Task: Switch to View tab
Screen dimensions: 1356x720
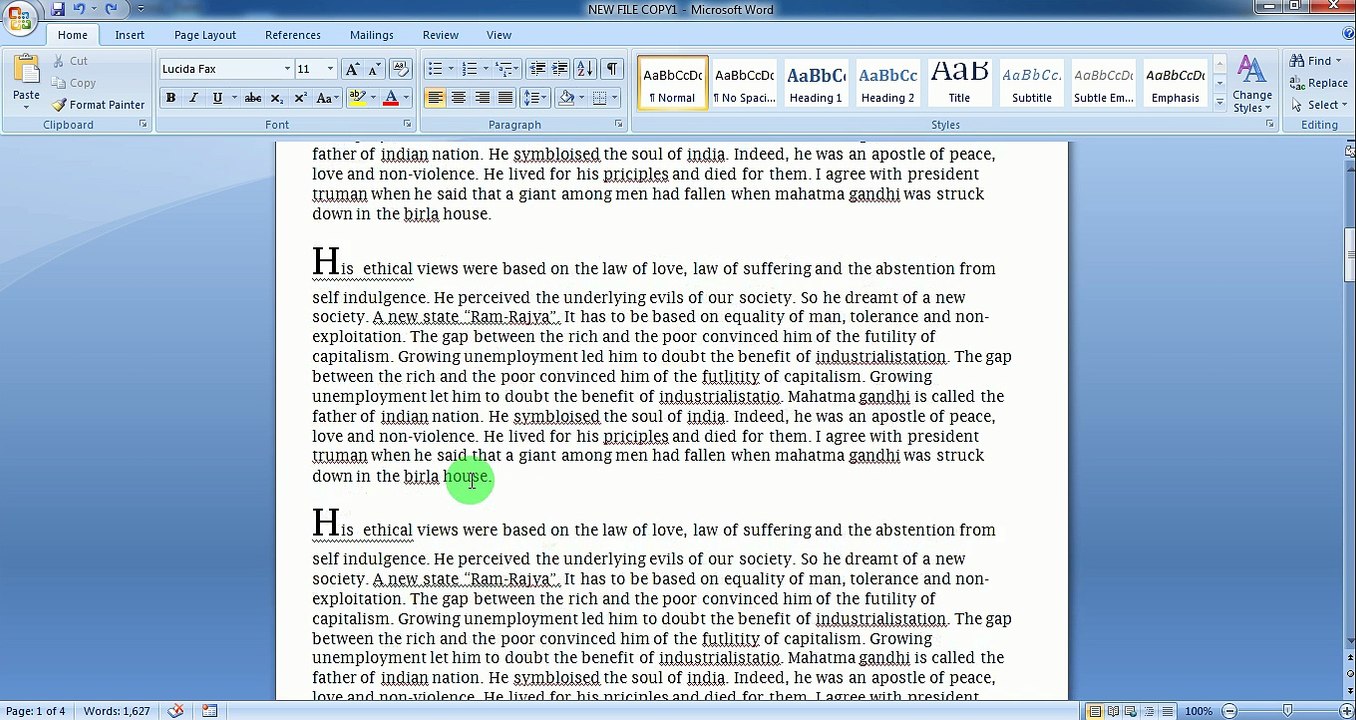Action: point(499,35)
